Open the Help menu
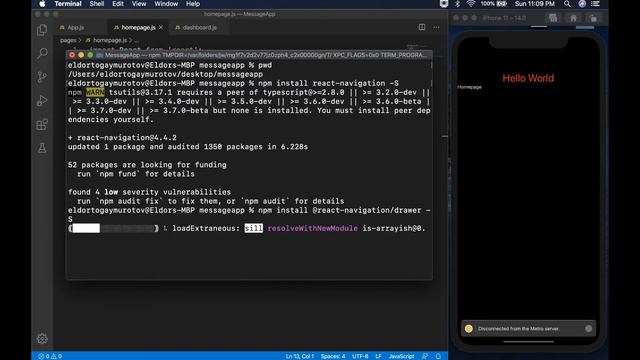Image resolution: width=640 pixels, height=360 pixels. [193, 4]
